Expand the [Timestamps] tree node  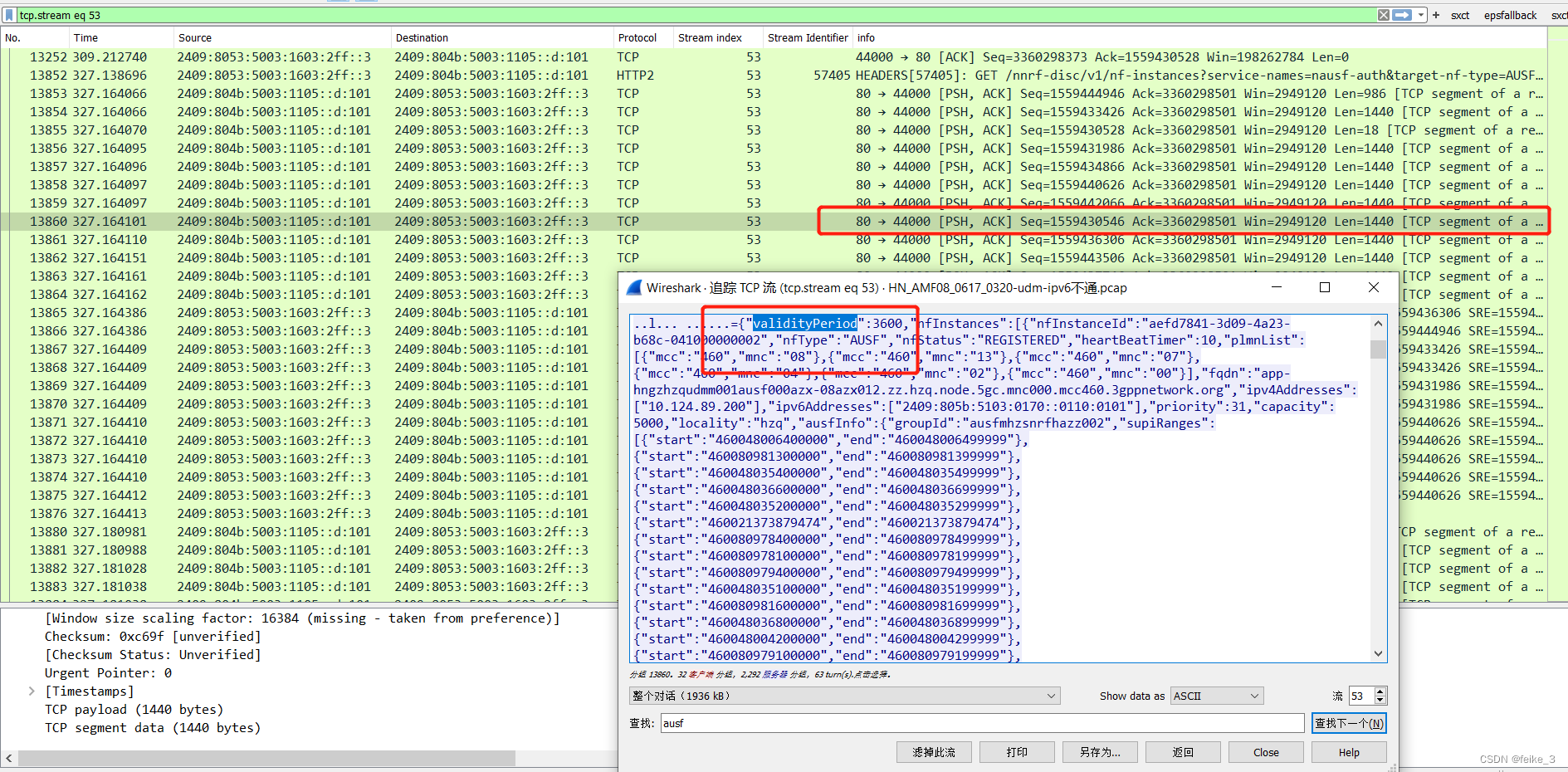32,691
